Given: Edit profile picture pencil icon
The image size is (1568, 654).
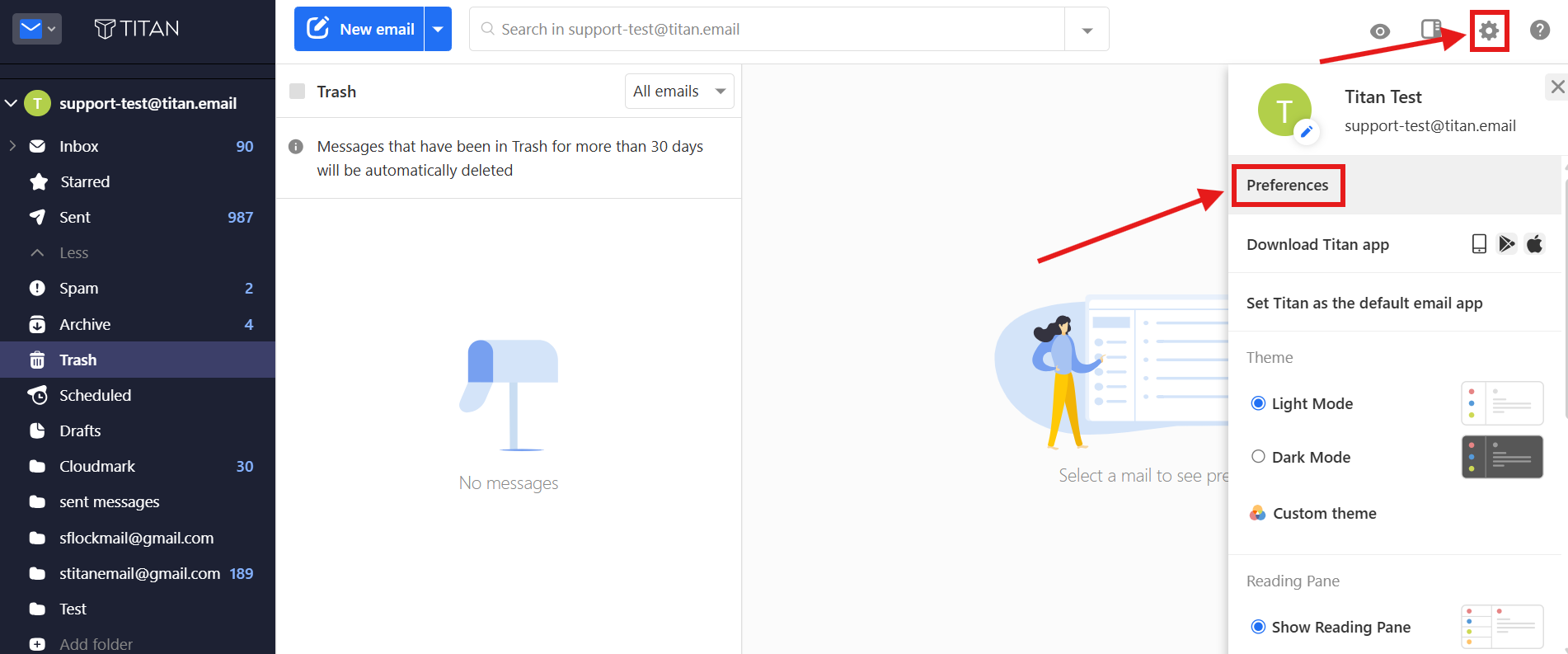Looking at the screenshot, I should [x=1307, y=131].
